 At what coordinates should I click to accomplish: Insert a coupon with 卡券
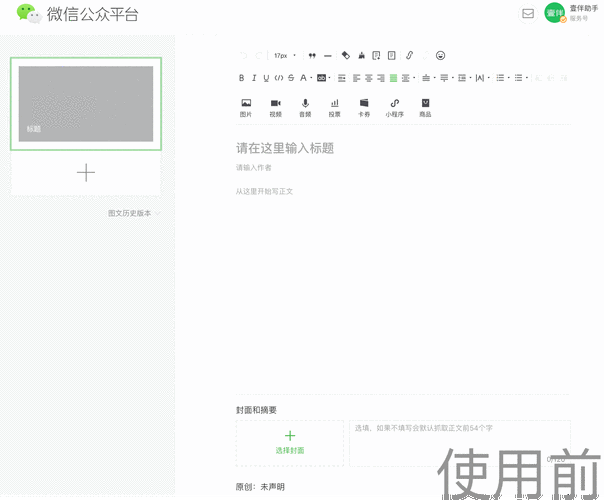pos(364,108)
